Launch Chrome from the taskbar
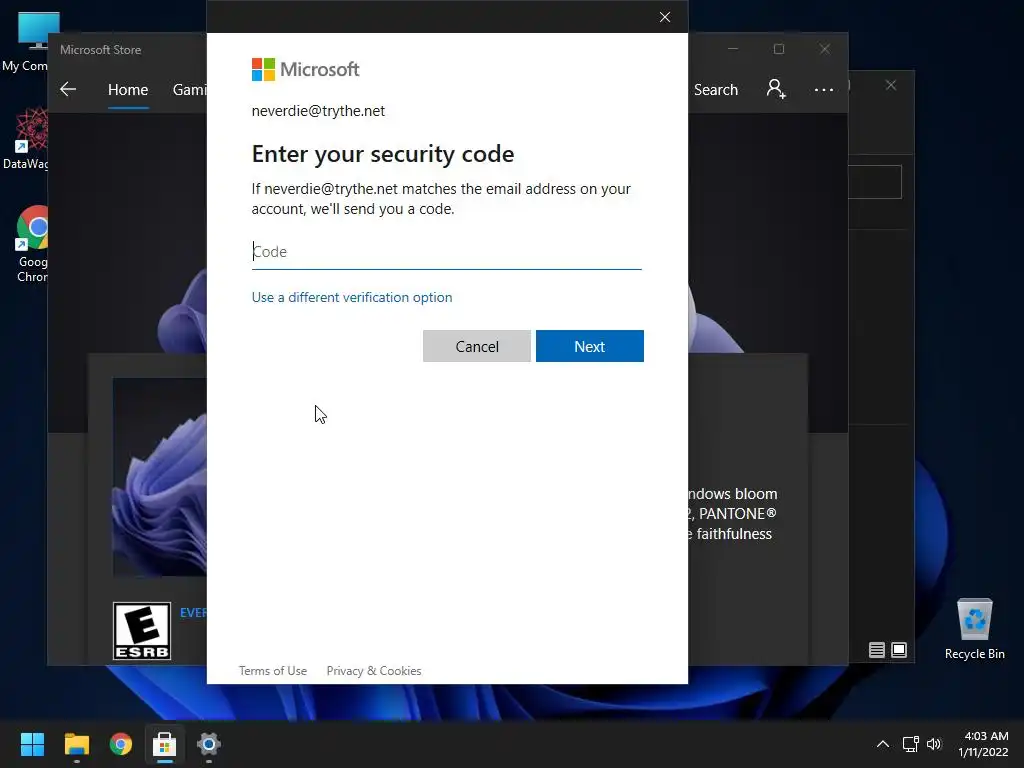Image resolution: width=1024 pixels, height=768 pixels. click(121, 744)
